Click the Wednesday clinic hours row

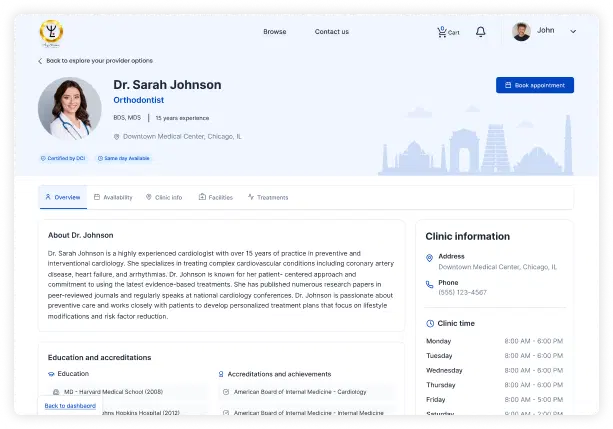pos(494,370)
